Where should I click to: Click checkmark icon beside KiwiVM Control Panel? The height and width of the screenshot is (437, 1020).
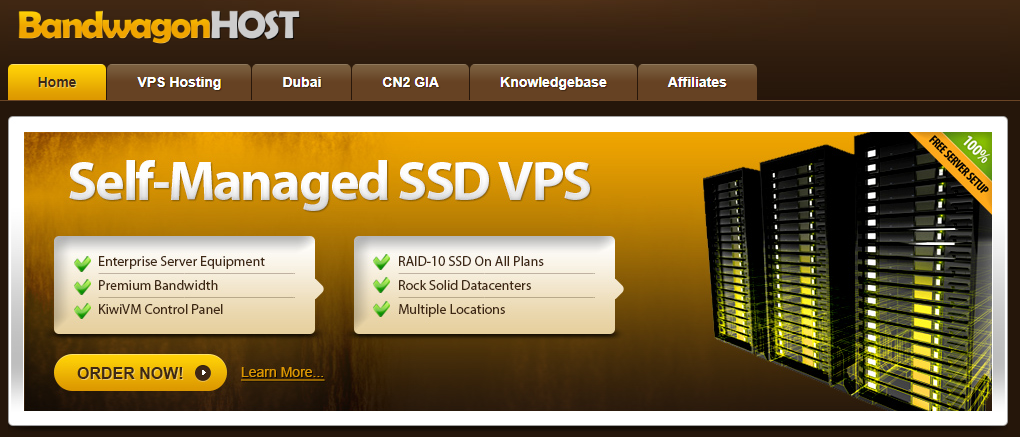83,311
